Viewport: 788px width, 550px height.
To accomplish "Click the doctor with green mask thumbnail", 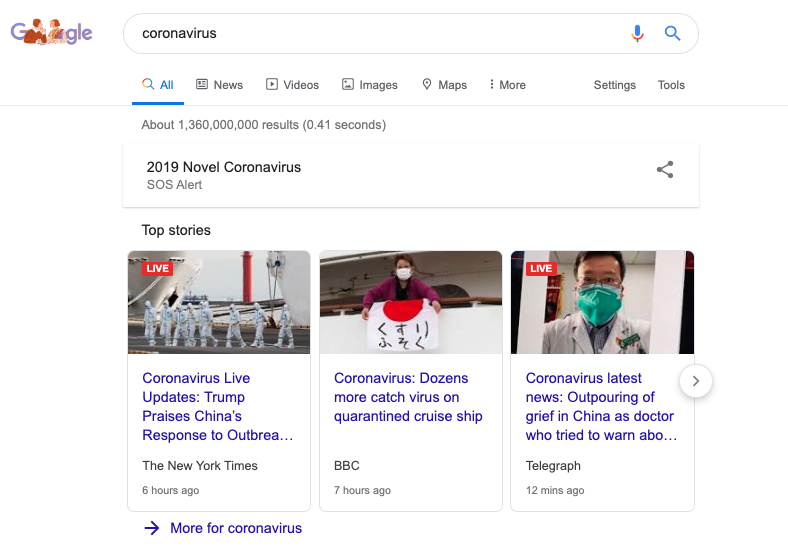I will [602, 302].
